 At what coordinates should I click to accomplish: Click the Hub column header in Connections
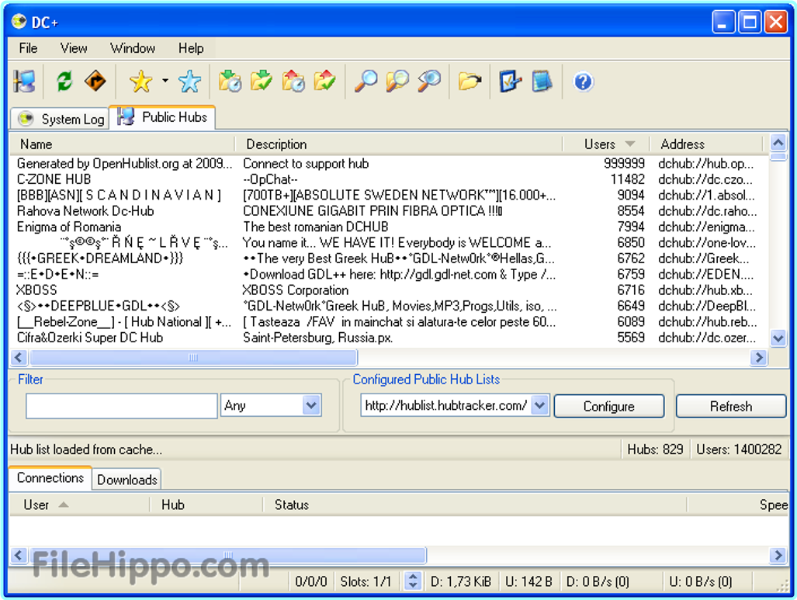tap(206, 505)
